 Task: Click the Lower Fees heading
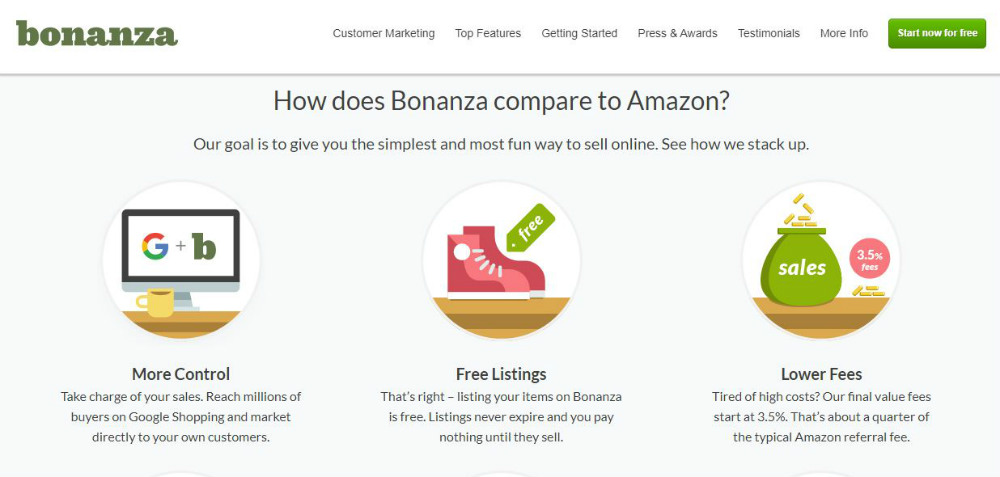tap(821, 374)
